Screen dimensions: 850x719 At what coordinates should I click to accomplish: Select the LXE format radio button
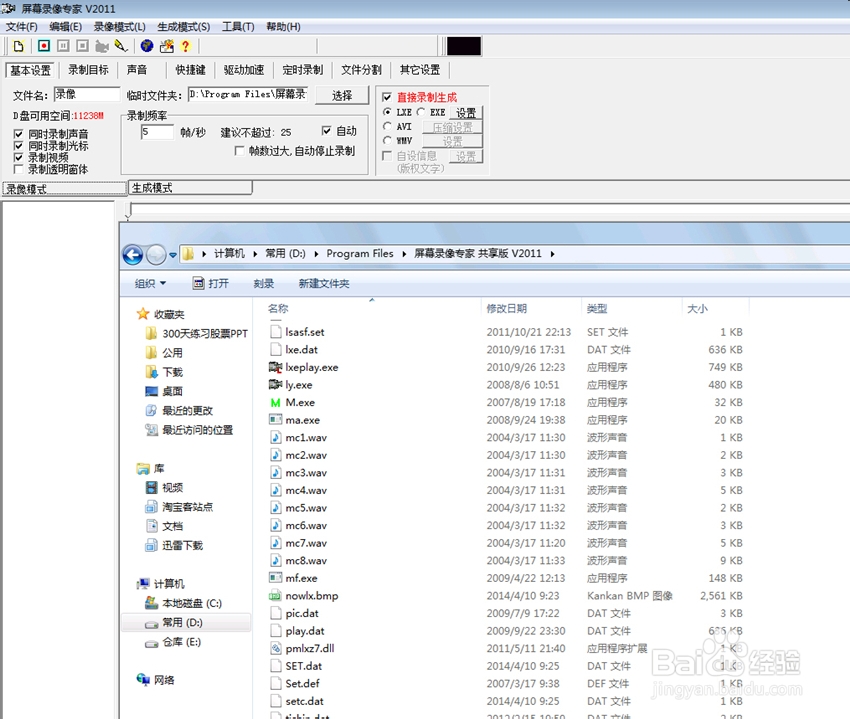pos(387,112)
